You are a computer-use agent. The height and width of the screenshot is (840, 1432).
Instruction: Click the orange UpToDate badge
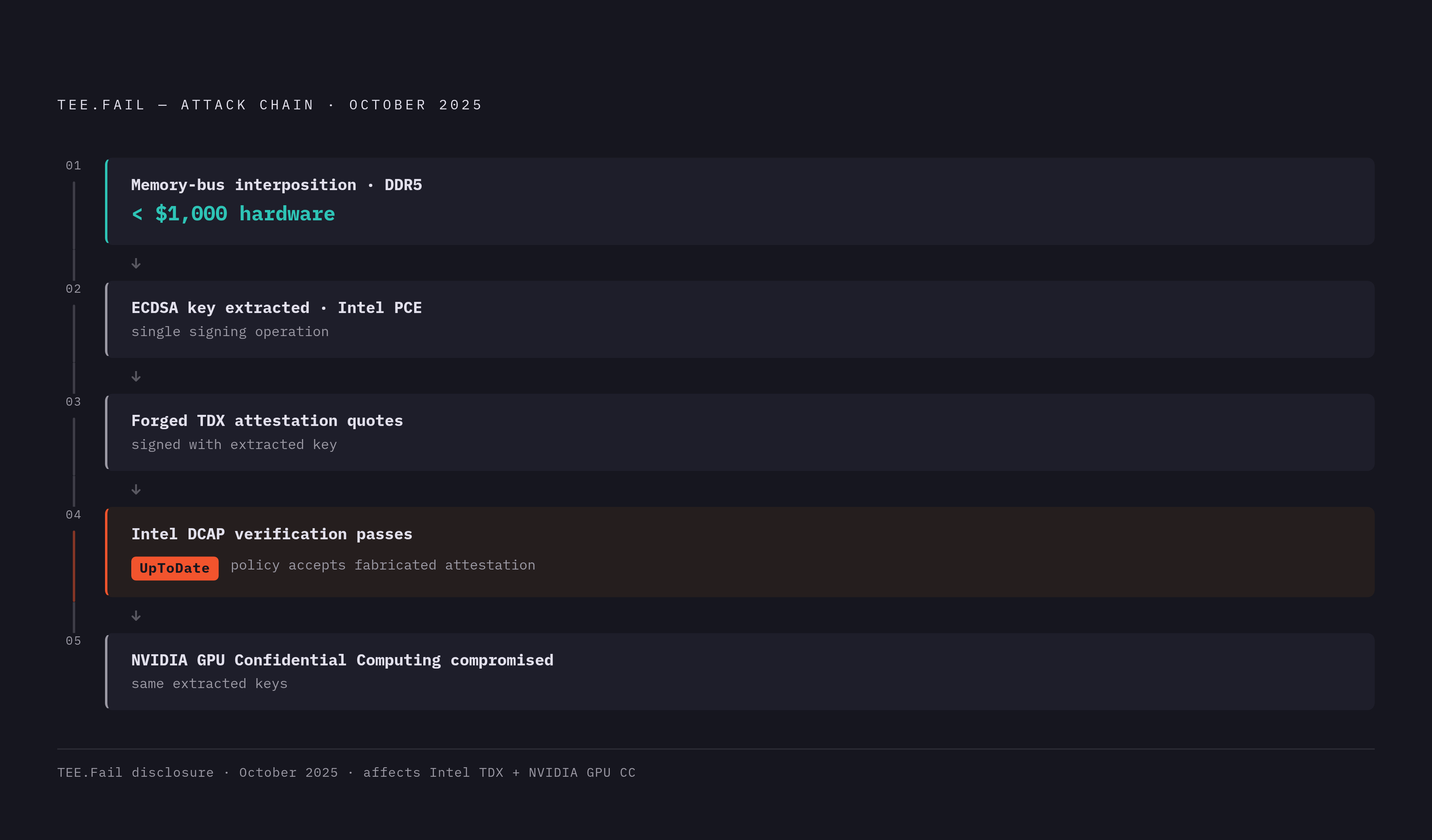click(175, 568)
